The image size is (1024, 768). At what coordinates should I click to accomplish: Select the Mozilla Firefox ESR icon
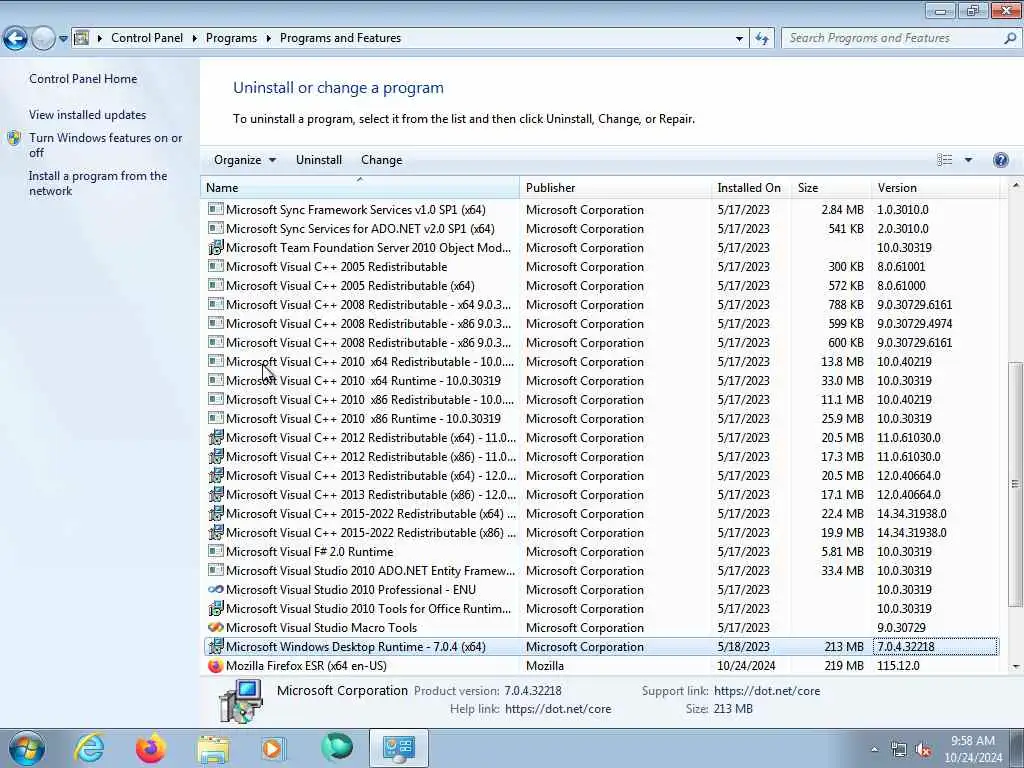[x=215, y=665]
